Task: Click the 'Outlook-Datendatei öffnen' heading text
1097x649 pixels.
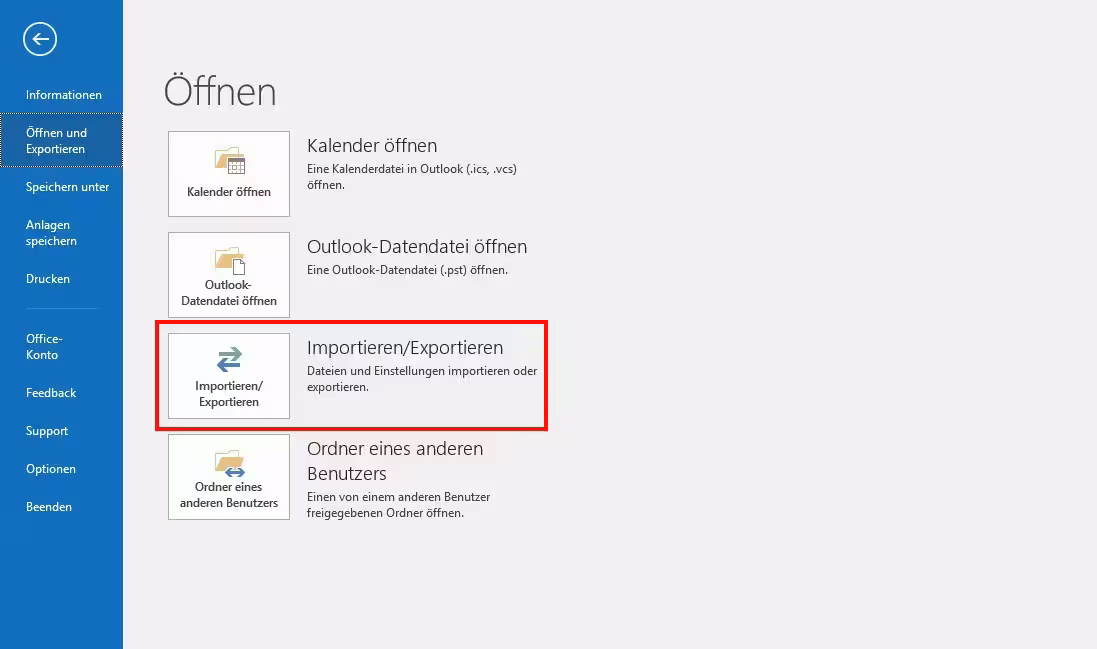Action: click(417, 247)
